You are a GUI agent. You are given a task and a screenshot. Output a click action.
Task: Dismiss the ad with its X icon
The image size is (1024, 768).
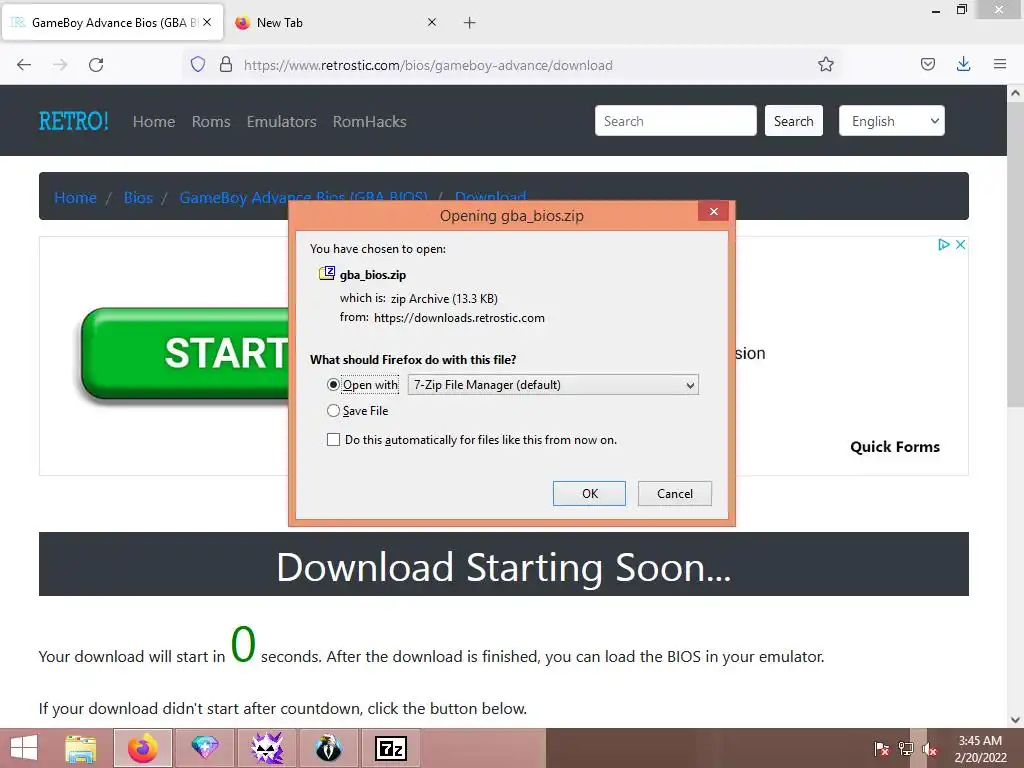[961, 244]
